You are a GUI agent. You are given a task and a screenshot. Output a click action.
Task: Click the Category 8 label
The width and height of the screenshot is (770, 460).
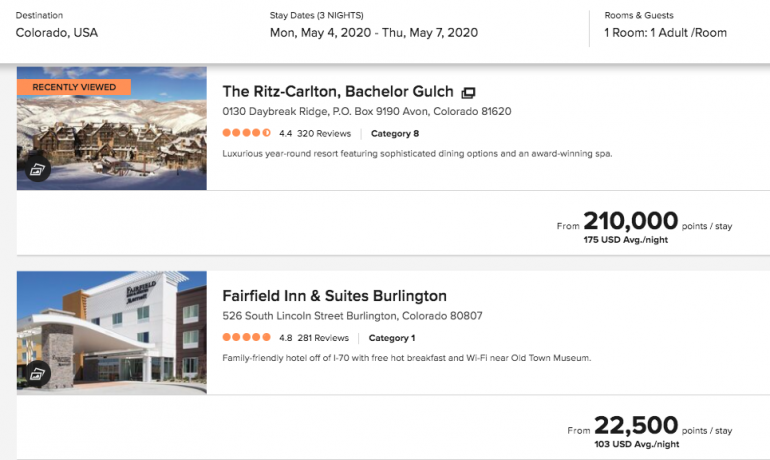395,133
